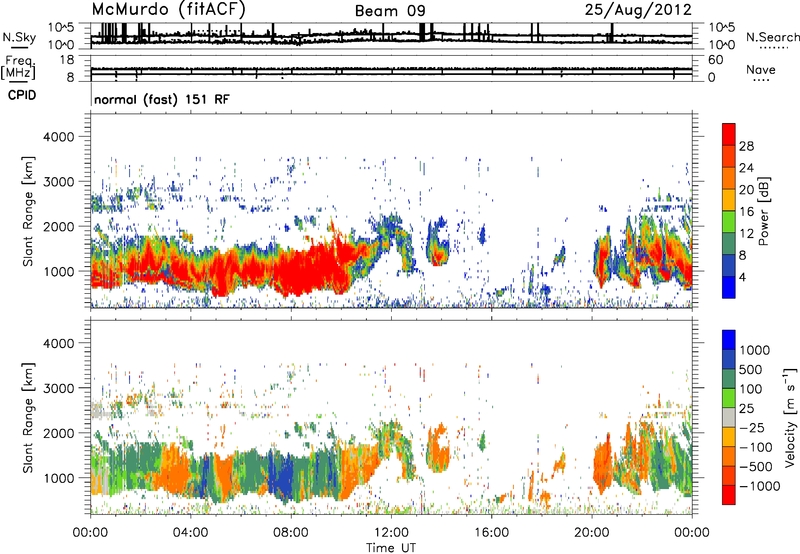Click the Nave legend label

761,69
